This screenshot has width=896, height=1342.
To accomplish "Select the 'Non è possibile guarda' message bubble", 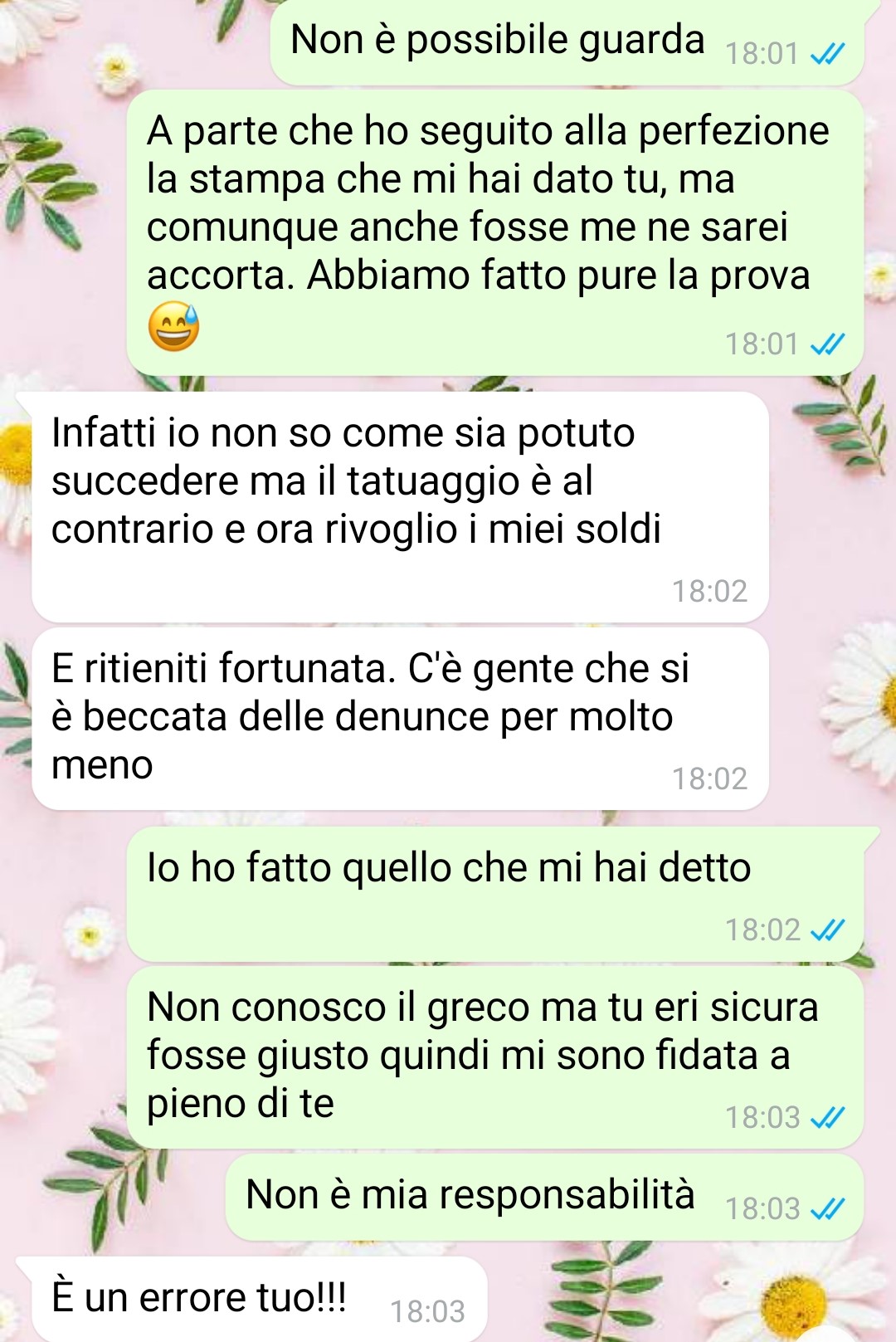I will pyautogui.click(x=567, y=41).
